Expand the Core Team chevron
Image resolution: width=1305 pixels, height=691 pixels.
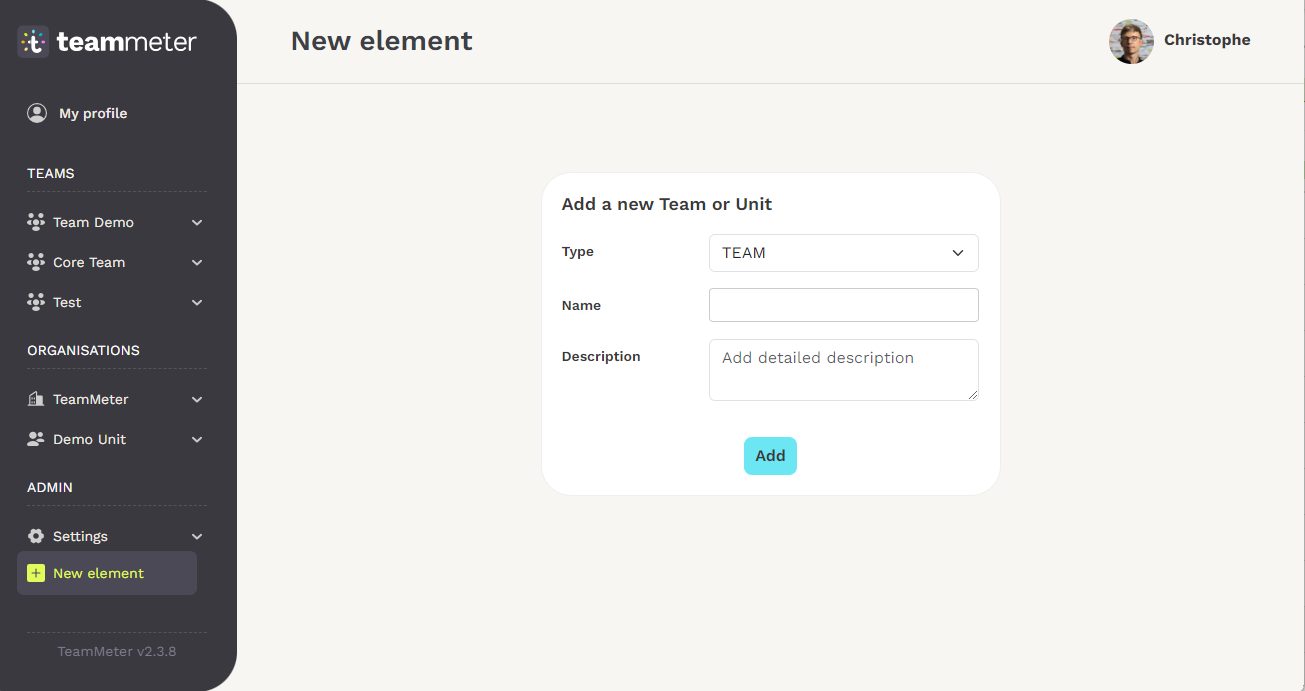tap(197, 262)
